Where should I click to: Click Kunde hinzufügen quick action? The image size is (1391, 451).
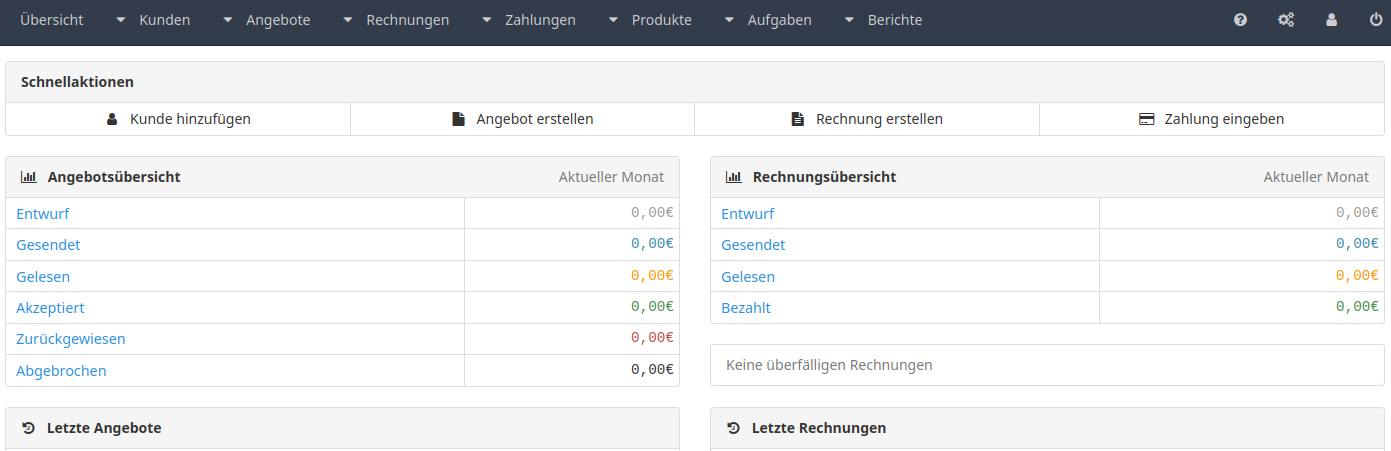tap(178, 119)
